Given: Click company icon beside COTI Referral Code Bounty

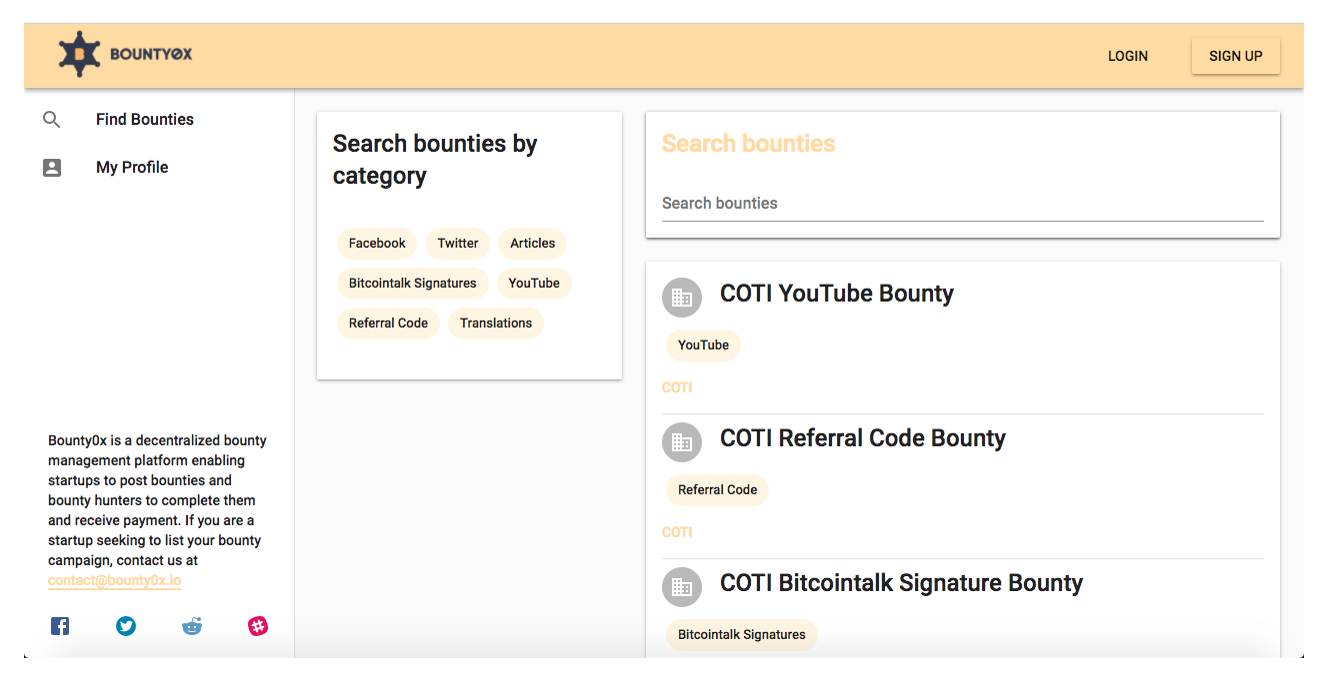Looking at the screenshot, I should (x=682, y=442).
